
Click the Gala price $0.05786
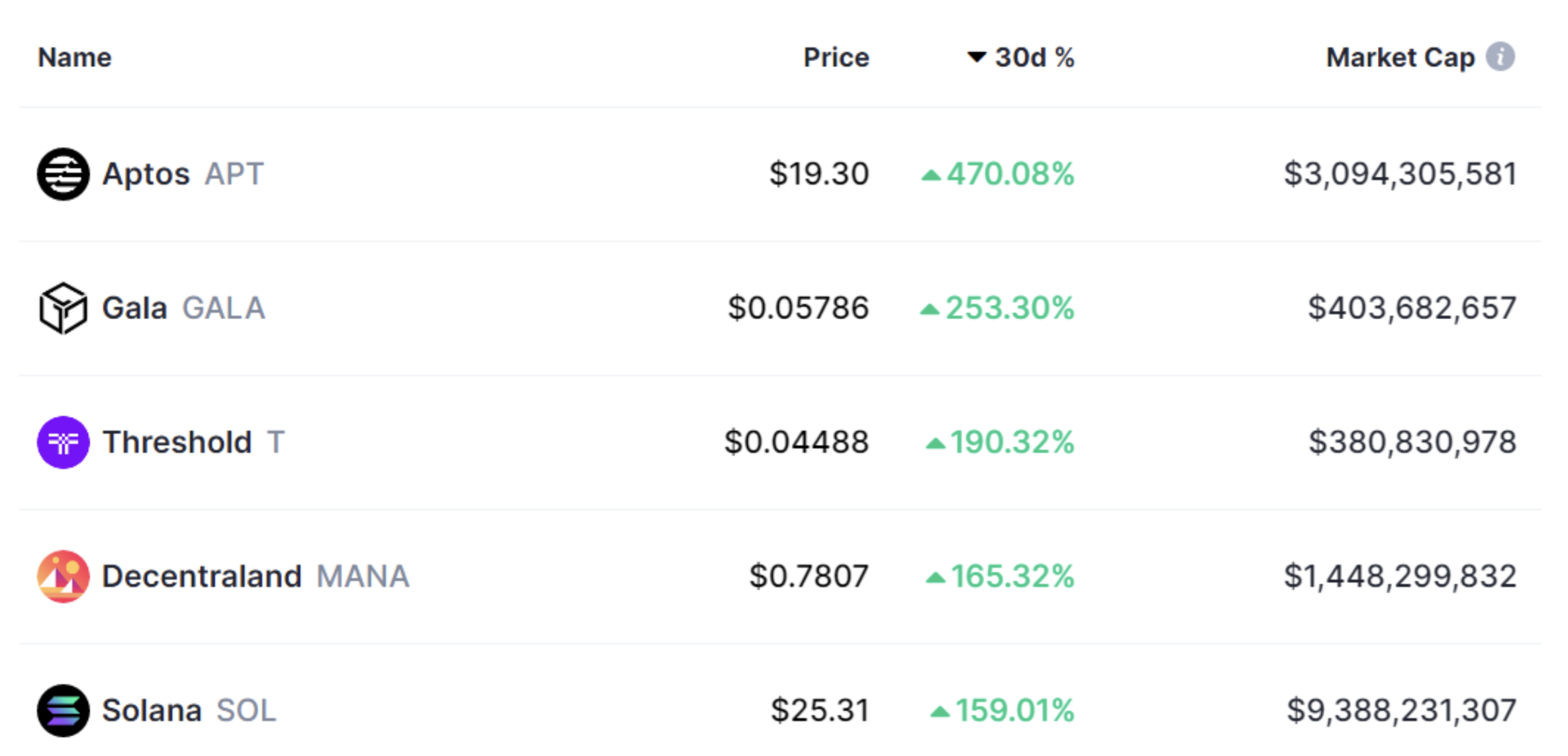pos(798,308)
